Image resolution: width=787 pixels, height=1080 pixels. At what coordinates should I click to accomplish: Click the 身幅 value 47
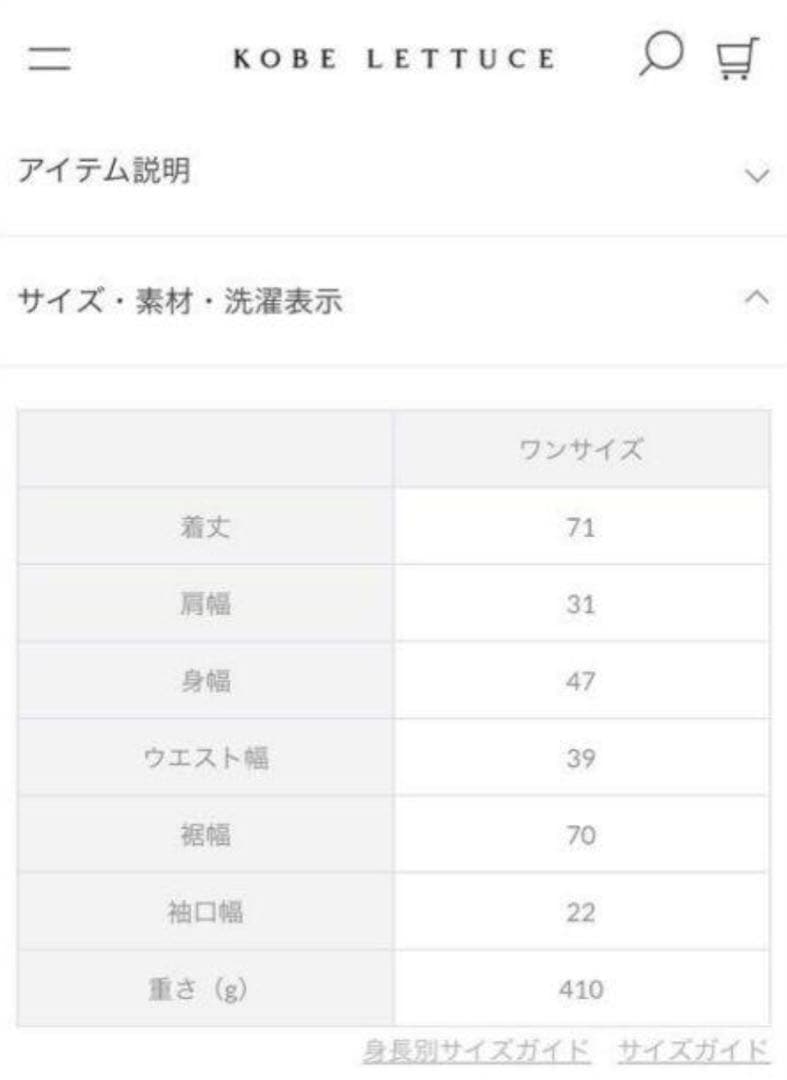[581, 681]
